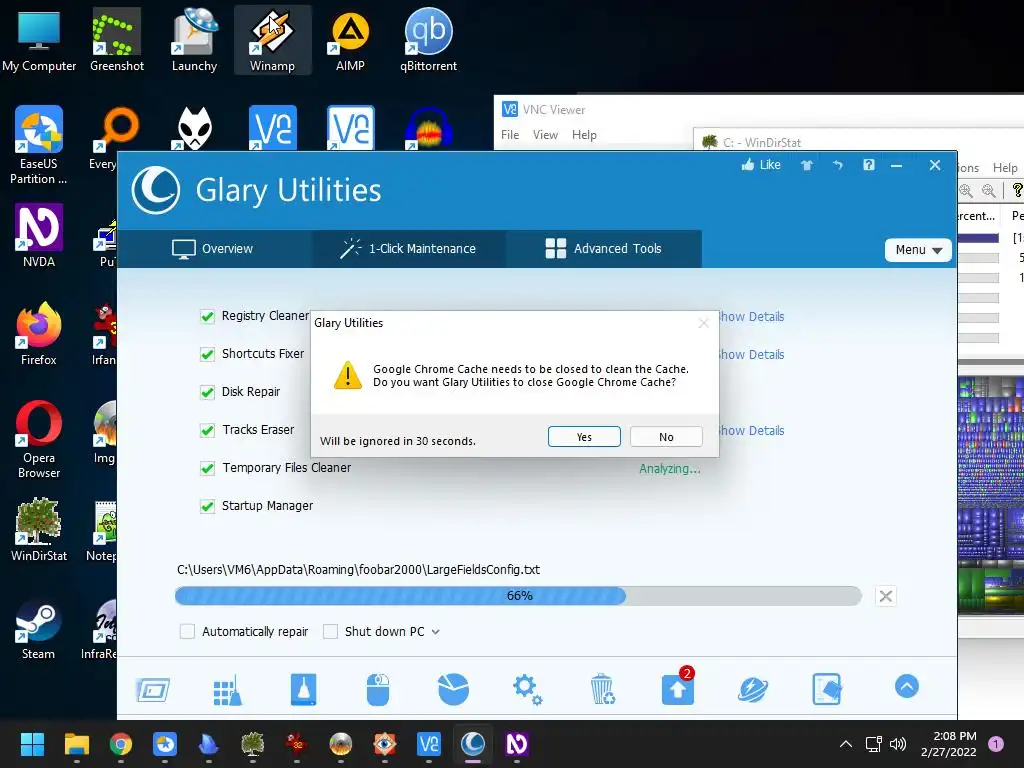Click the curved undo restore arrow in title bar
Image resolution: width=1024 pixels, height=768 pixels.
click(x=838, y=165)
